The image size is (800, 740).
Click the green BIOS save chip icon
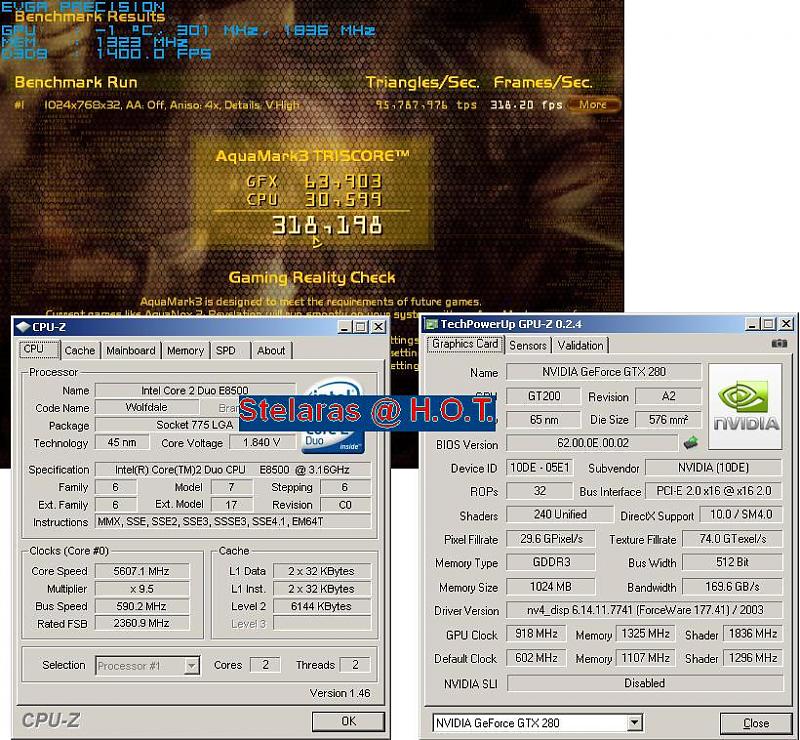[690, 442]
